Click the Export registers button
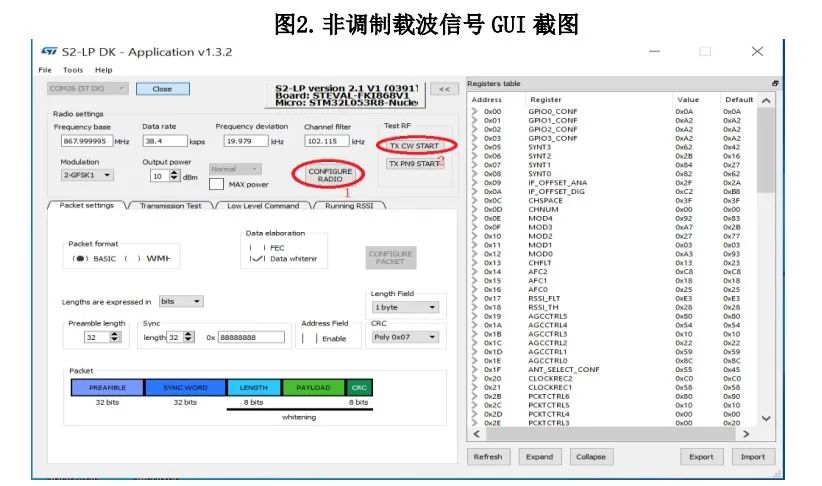This screenshot has width=822, height=486. pyautogui.click(x=701, y=457)
